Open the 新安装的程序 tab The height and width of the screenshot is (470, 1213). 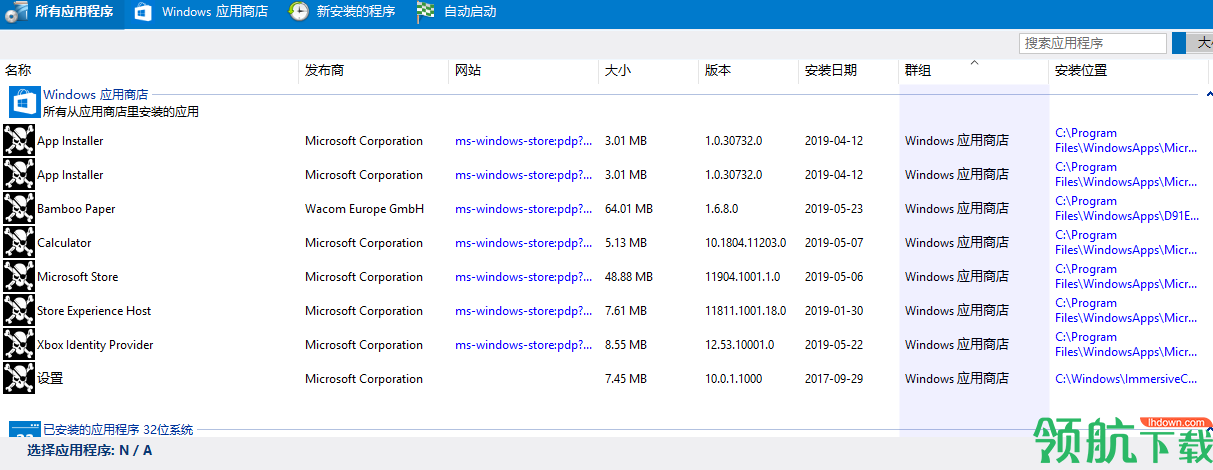click(x=342, y=13)
